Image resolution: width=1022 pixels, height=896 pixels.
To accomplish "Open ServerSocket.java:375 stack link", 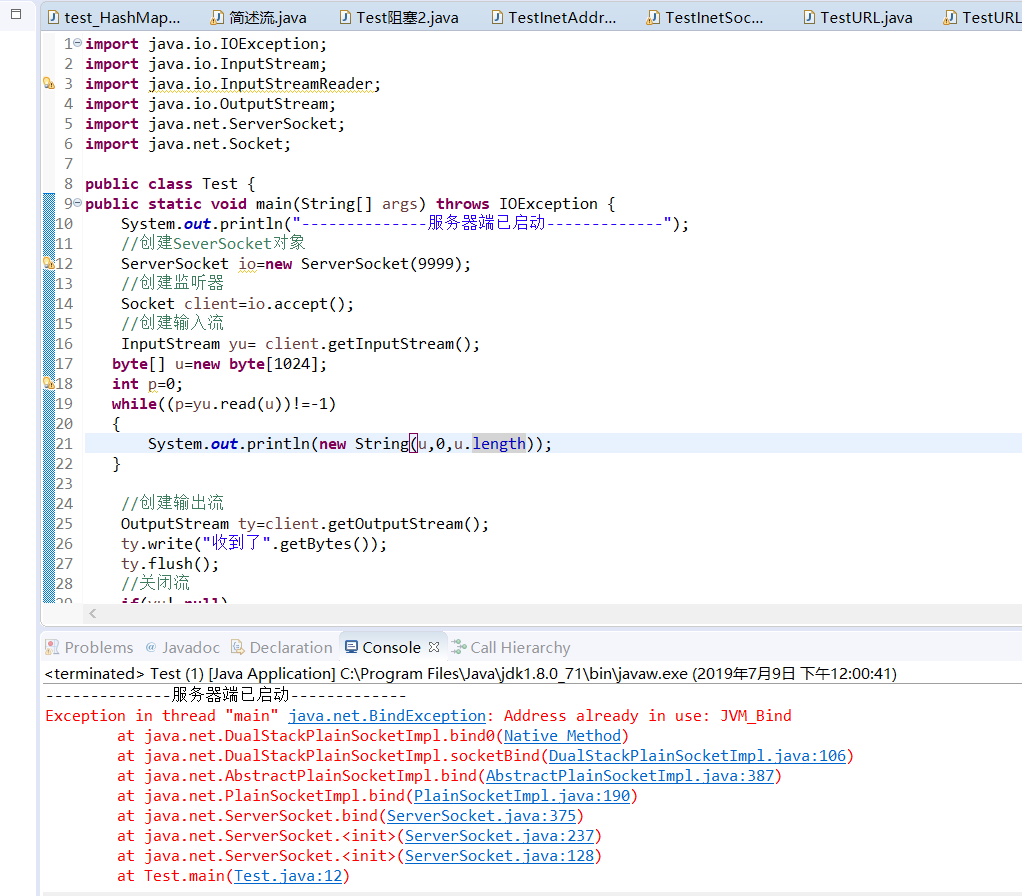I will click(x=482, y=816).
